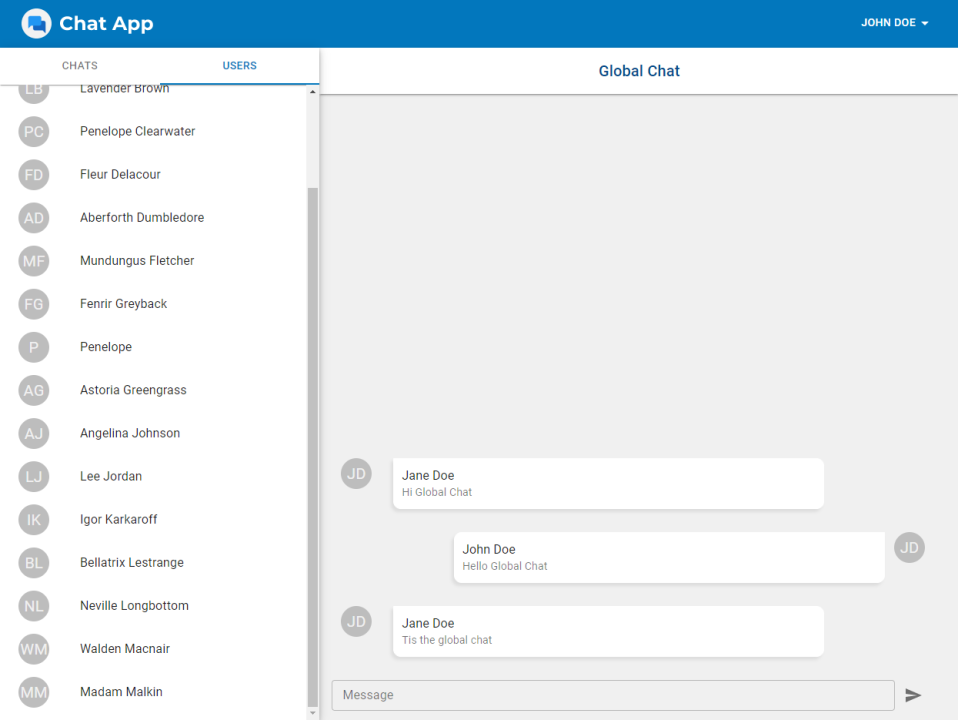Focus the Message input field
This screenshot has height=720, width=958.
(x=613, y=695)
